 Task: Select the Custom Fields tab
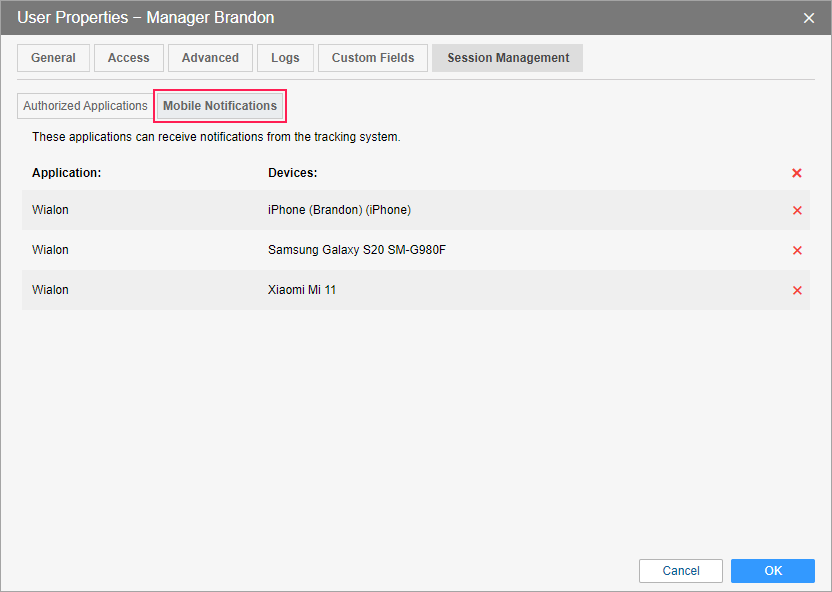pyautogui.click(x=373, y=58)
